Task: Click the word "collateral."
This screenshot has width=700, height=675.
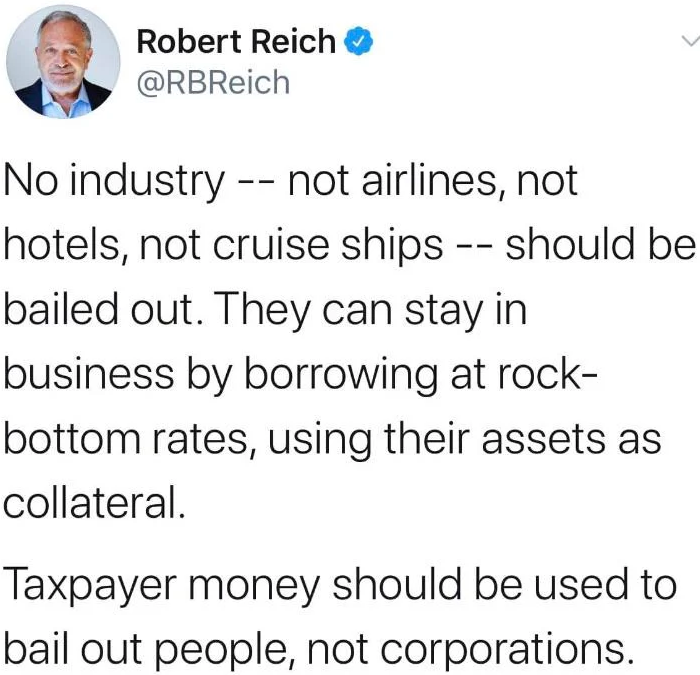Action: coord(94,503)
